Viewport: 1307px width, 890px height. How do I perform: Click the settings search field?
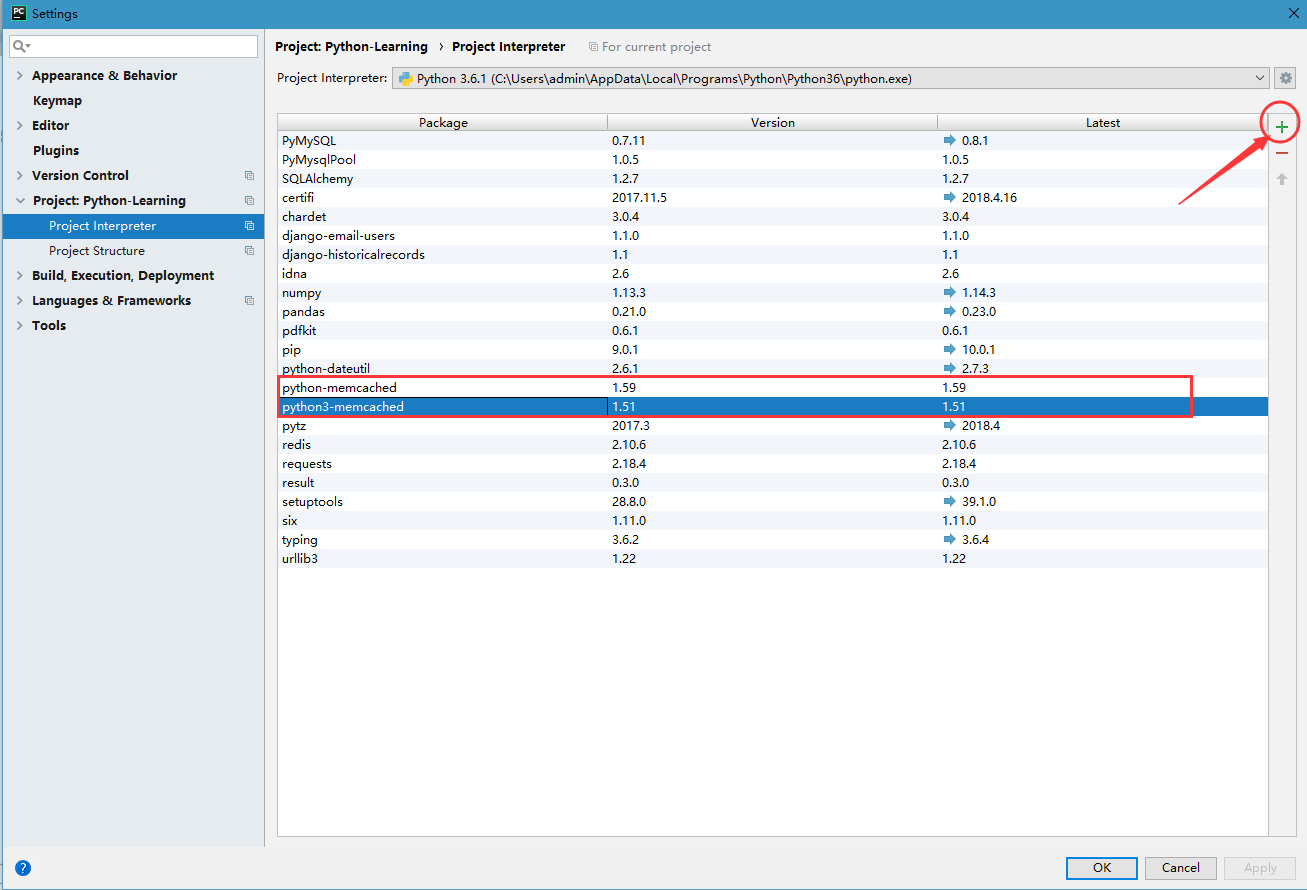coord(134,46)
